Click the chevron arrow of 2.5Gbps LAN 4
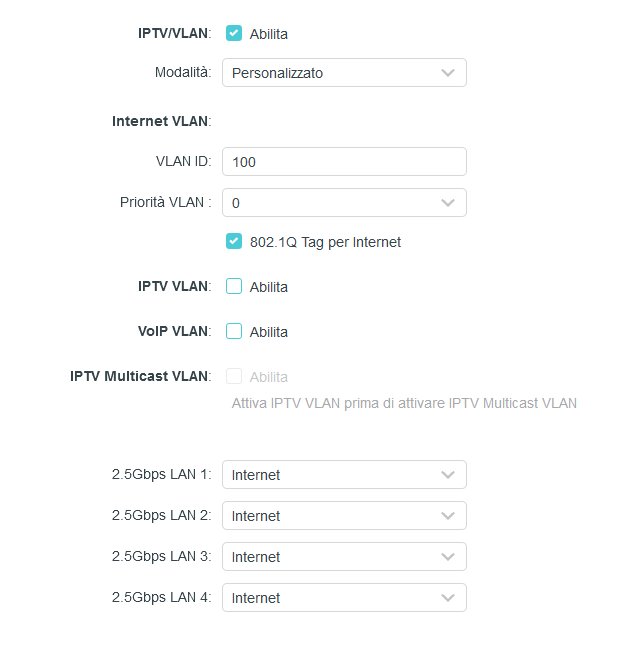620x652 pixels. tap(448, 598)
